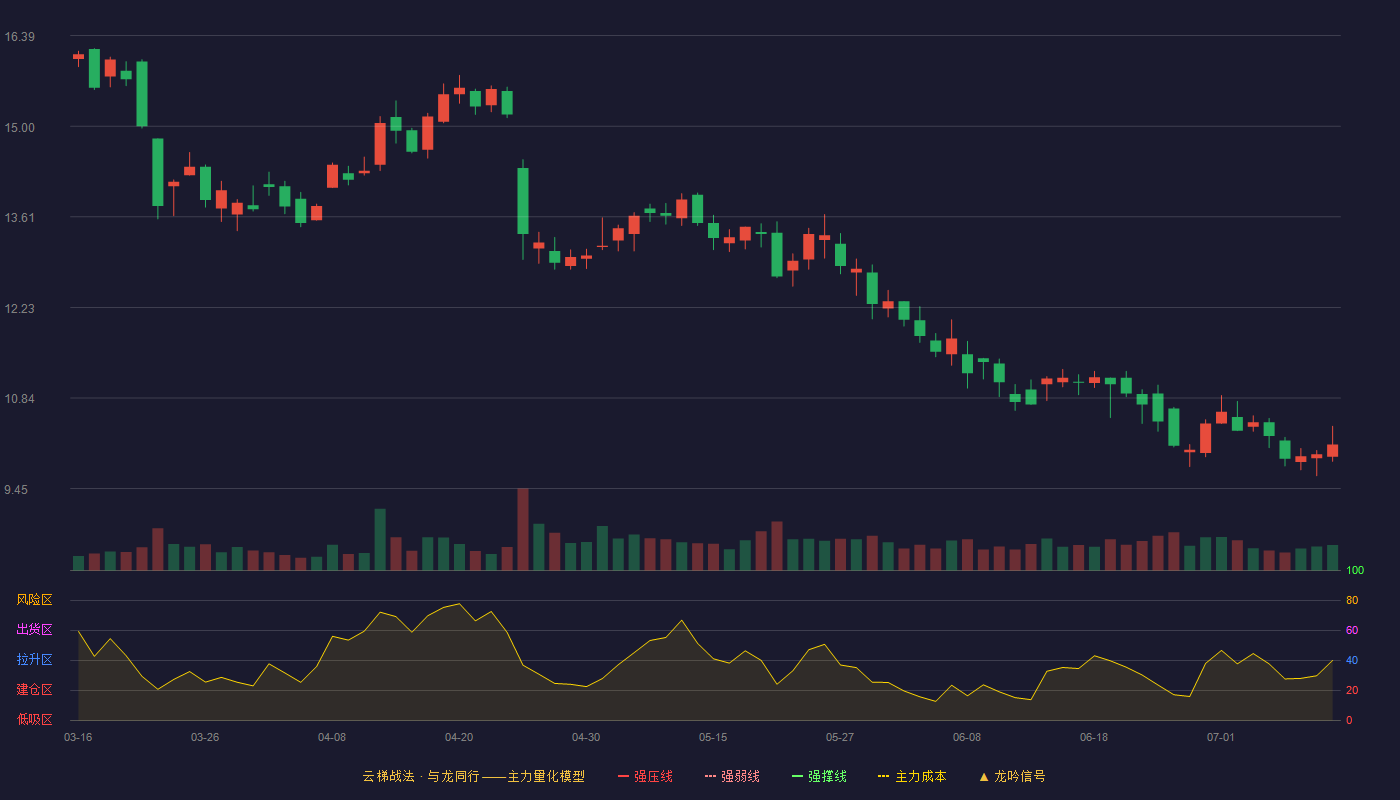Click the 16.39 price axis label
Image resolution: width=1400 pixels, height=800 pixels.
tap(20, 37)
